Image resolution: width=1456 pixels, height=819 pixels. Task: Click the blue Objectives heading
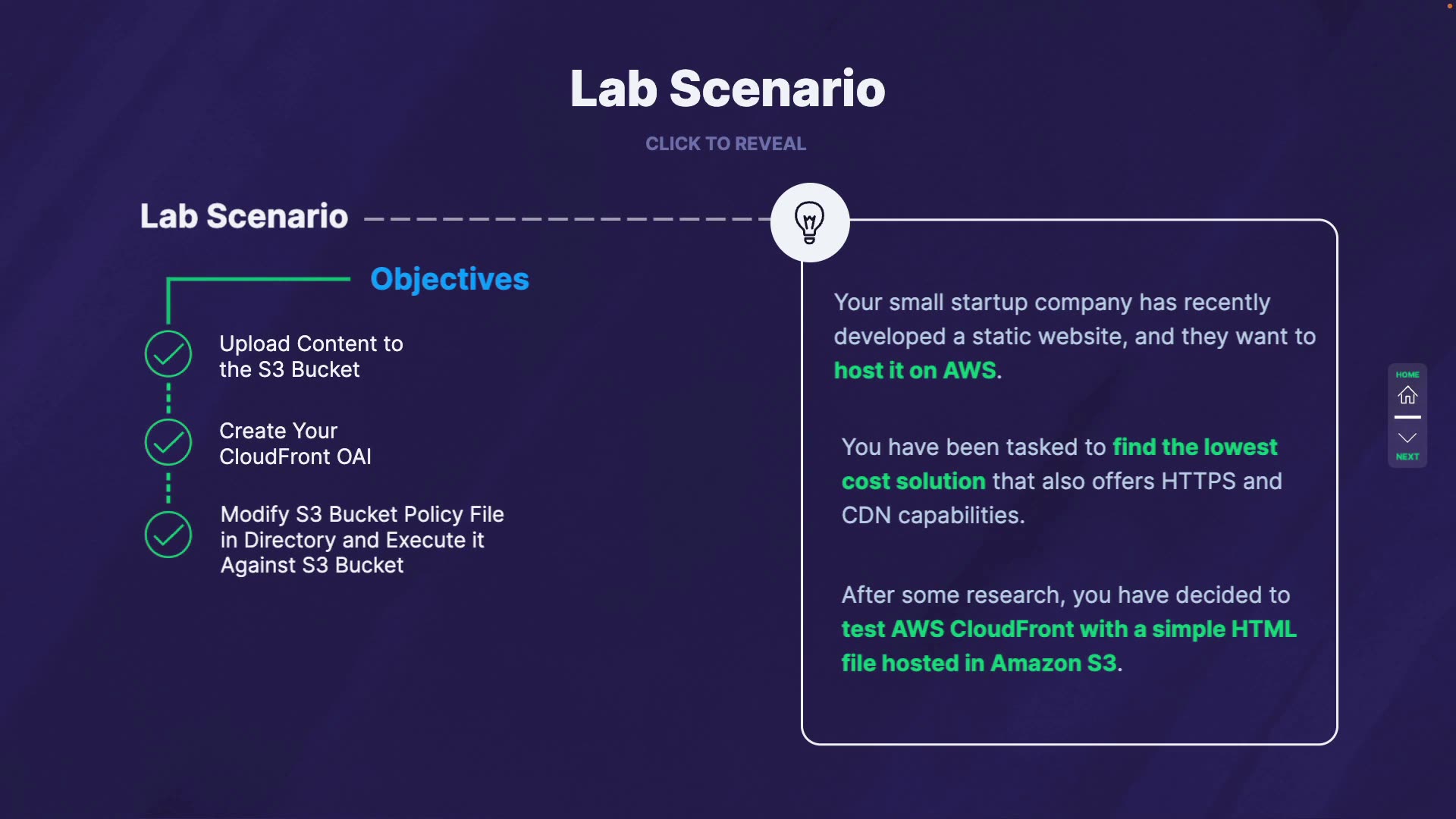coord(450,279)
